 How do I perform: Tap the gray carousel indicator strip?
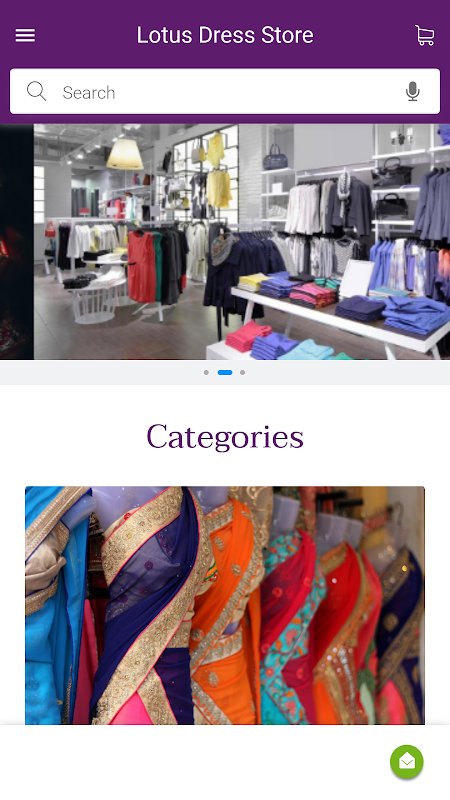(x=225, y=372)
